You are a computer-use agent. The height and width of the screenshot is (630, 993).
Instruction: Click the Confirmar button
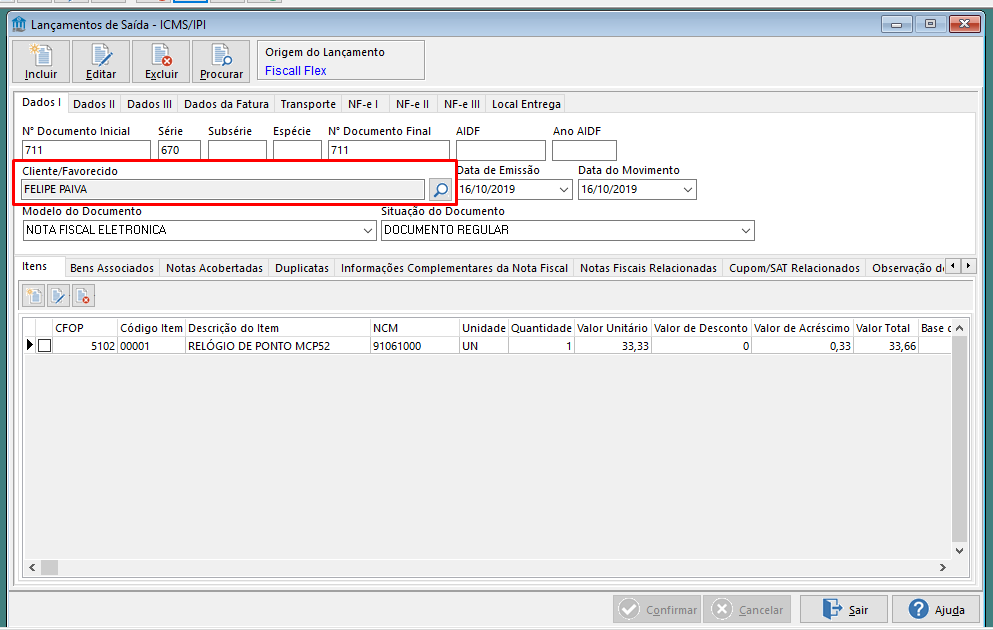tap(657, 610)
